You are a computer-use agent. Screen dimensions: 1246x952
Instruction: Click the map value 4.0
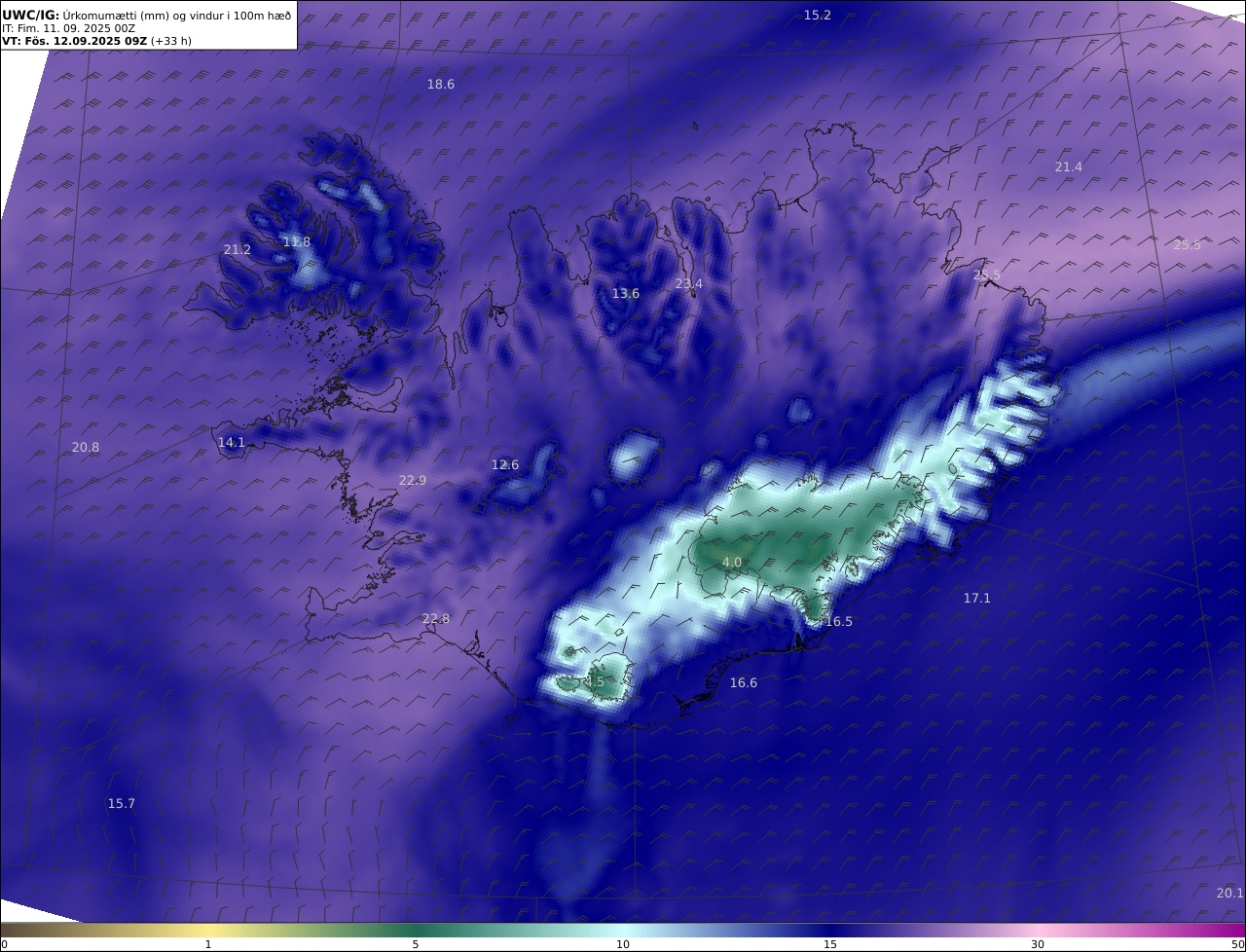[732, 563]
